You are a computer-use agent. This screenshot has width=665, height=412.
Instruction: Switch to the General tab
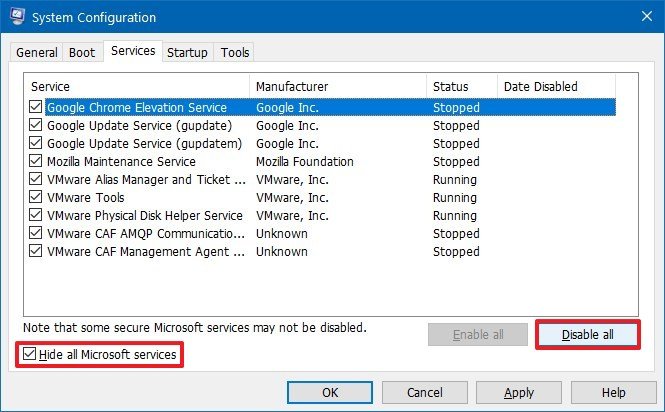point(38,53)
